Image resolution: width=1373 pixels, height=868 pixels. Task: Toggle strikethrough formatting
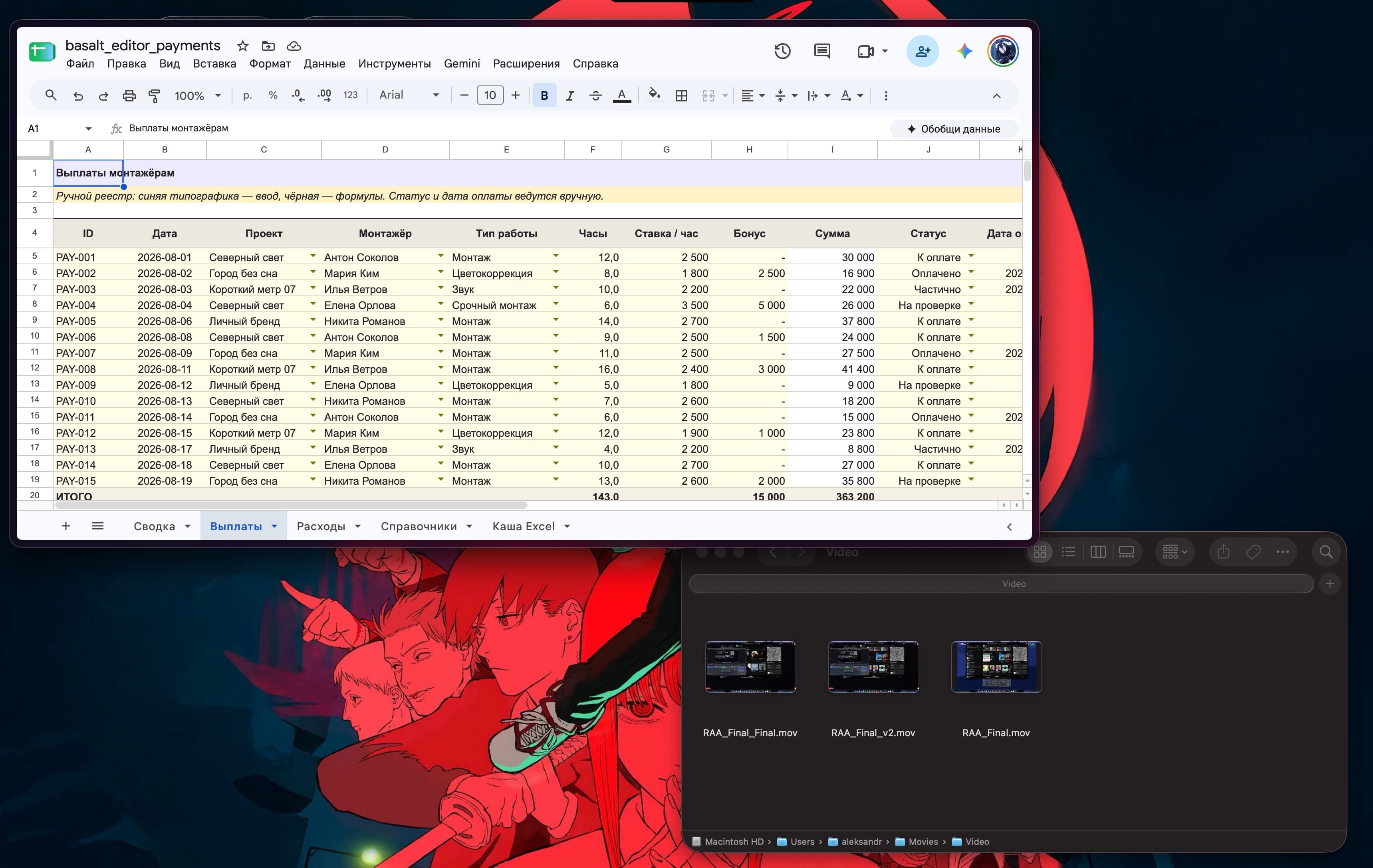click(595, 96)
